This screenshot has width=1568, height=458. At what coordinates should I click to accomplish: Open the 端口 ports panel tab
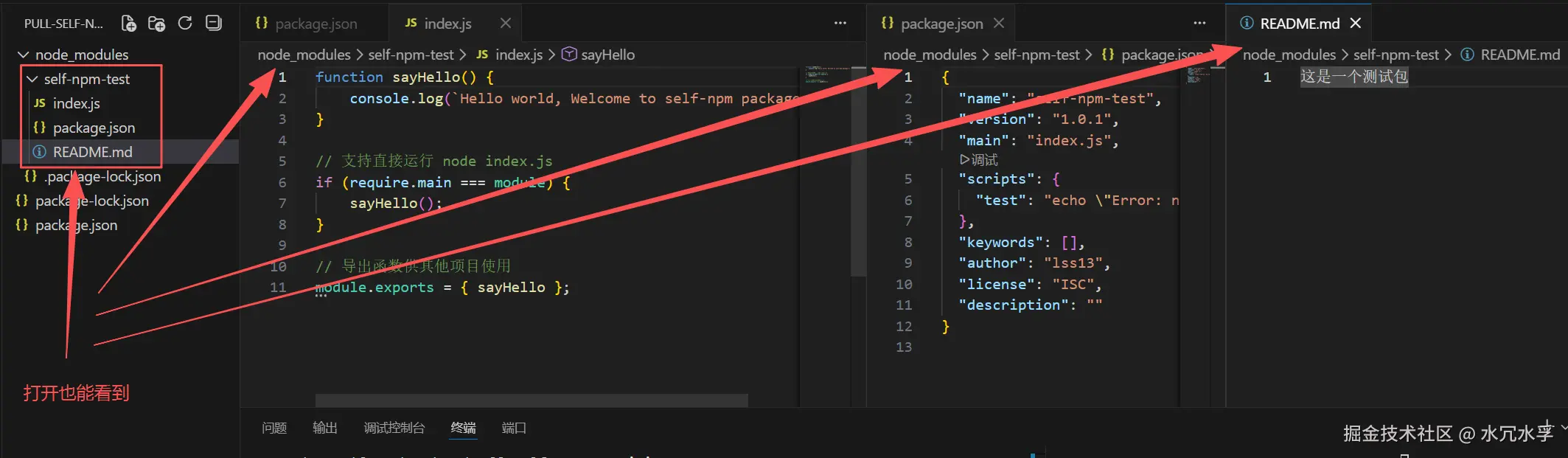(514, 428)
